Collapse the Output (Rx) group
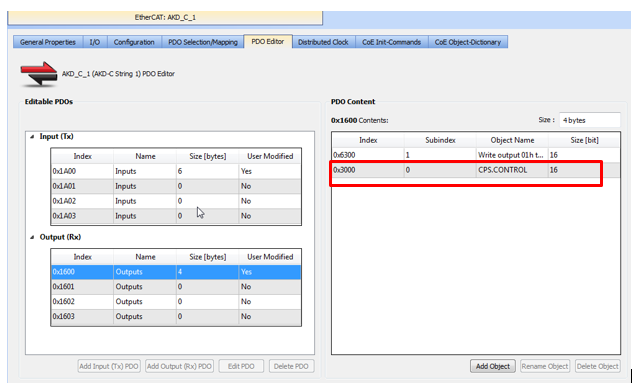The width and height of the screenshot is (639, 390). [x=32, y=238]
